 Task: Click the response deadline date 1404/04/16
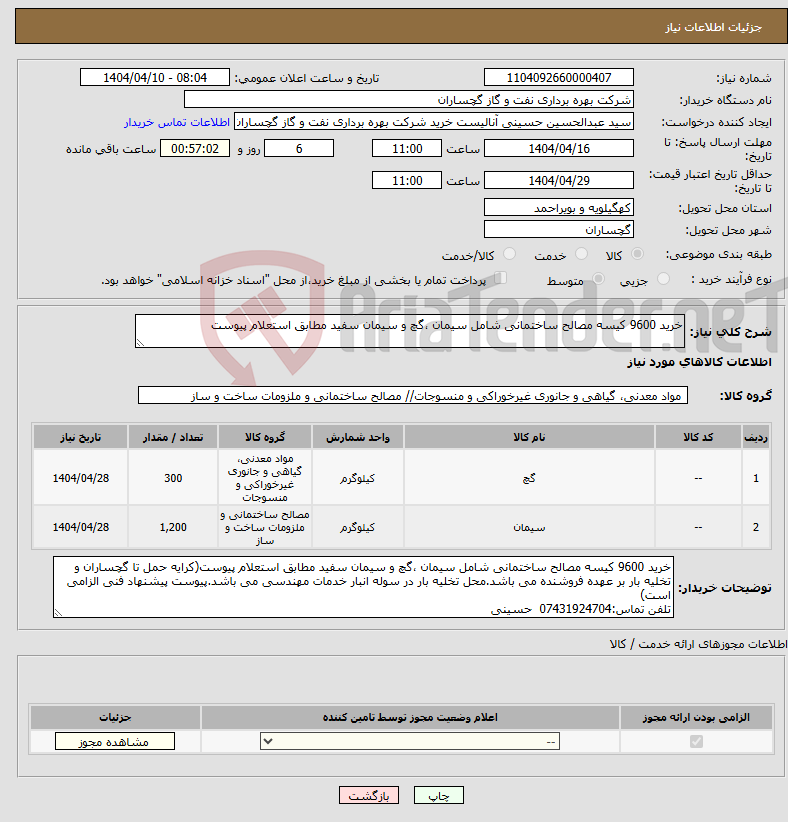[559, 148]
